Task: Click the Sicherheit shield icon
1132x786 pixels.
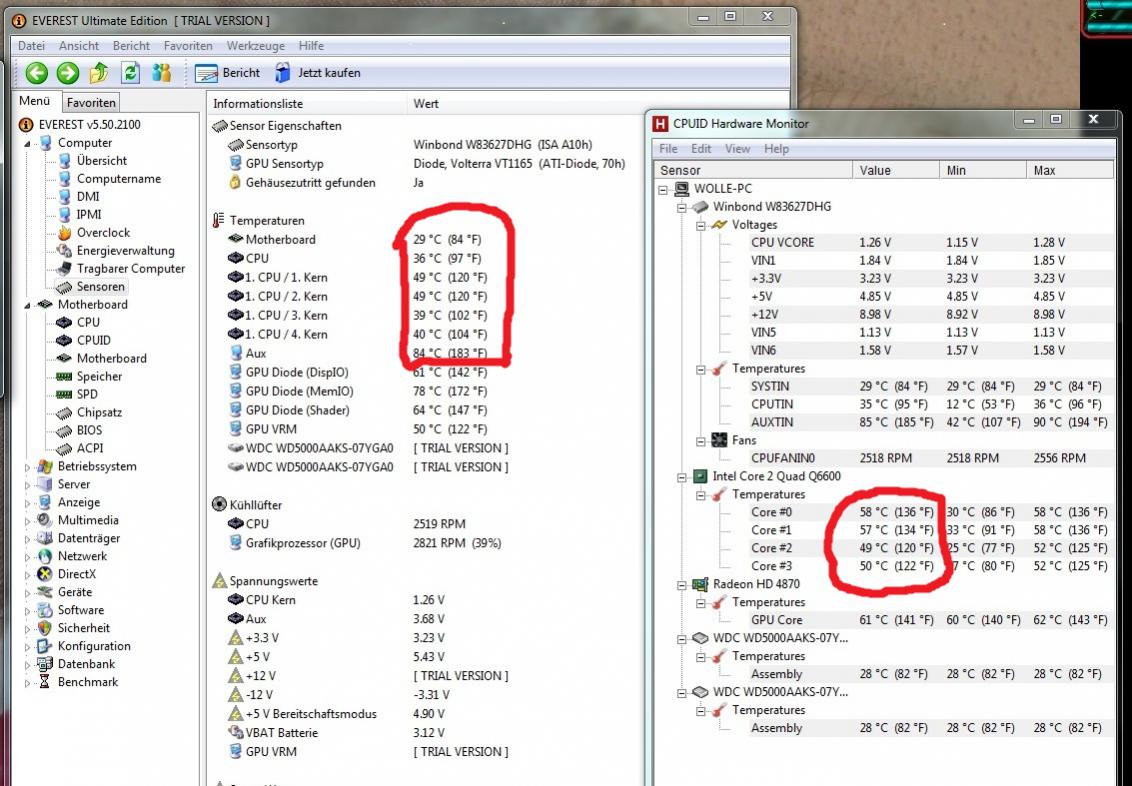Action: [x=45, y=629]
